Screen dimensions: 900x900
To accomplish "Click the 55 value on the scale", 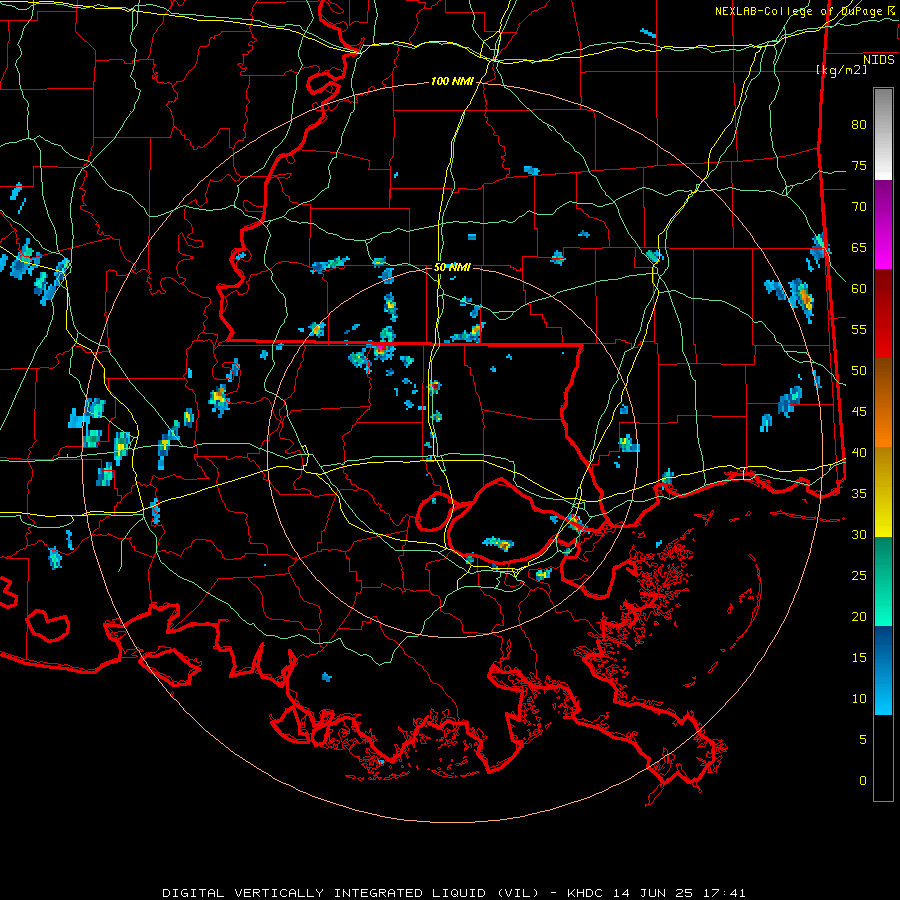I will [859, 330].
